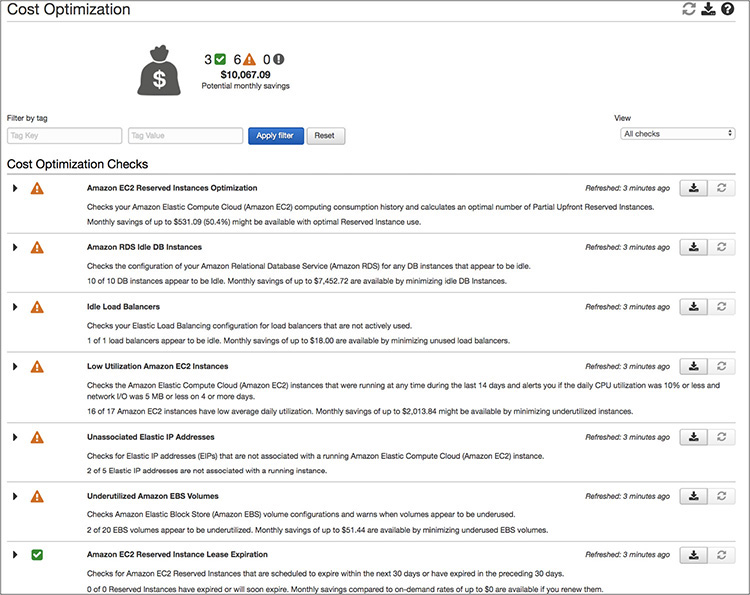The image size is (750, 595).
Task: Click the Reset filter button
Action: (x=325, y=135)
